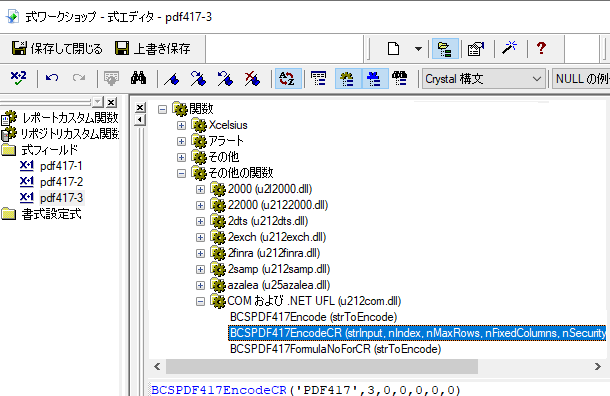Viewport: 610px width, 396px height.
Task: Collapse the 関数 root node
Action: [x=162, y=109]
